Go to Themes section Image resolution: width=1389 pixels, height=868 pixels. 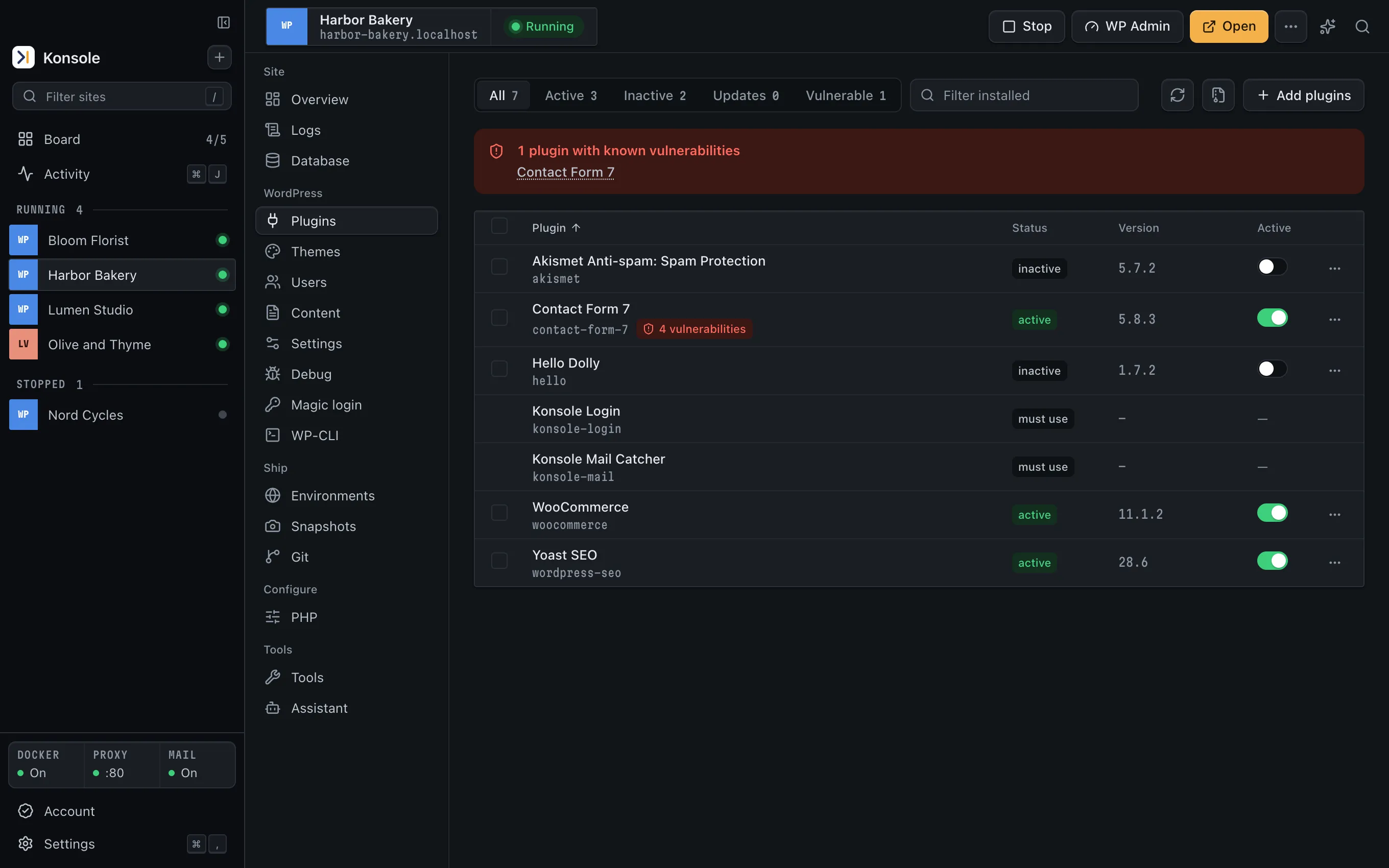(x=346, y=251)
